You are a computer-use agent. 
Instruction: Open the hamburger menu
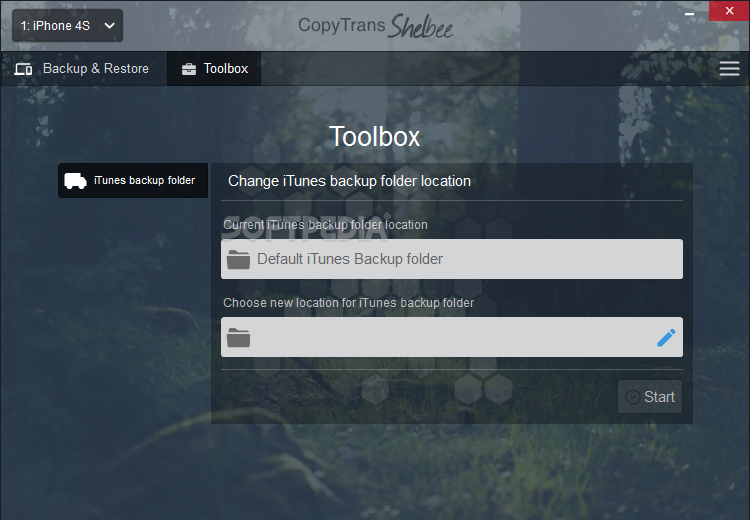(729, 69)
